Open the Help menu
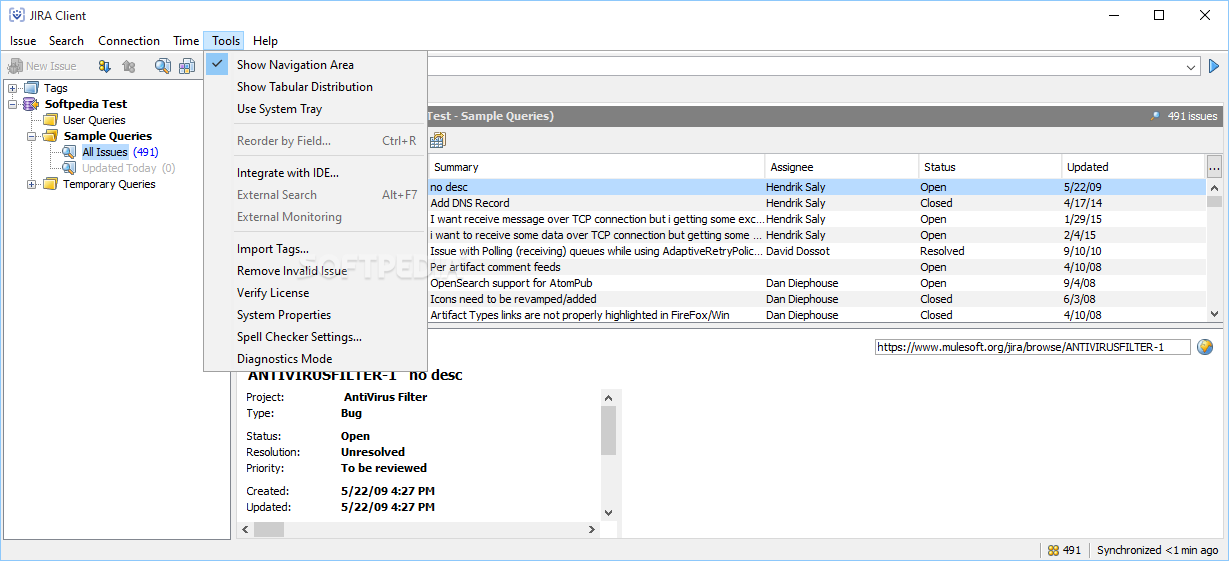Screen dimensions: 1229x561 [265, 41]
